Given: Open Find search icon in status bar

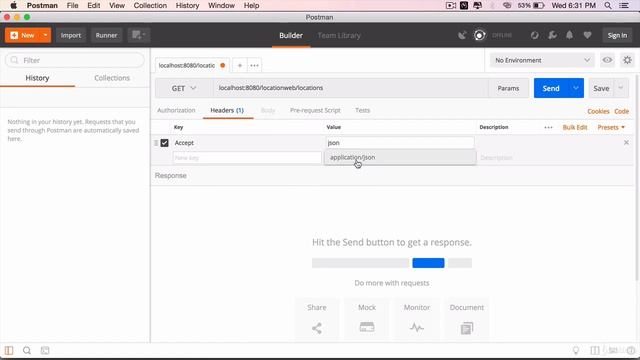Looking at the screenshot, I should (x=27, y=350).
